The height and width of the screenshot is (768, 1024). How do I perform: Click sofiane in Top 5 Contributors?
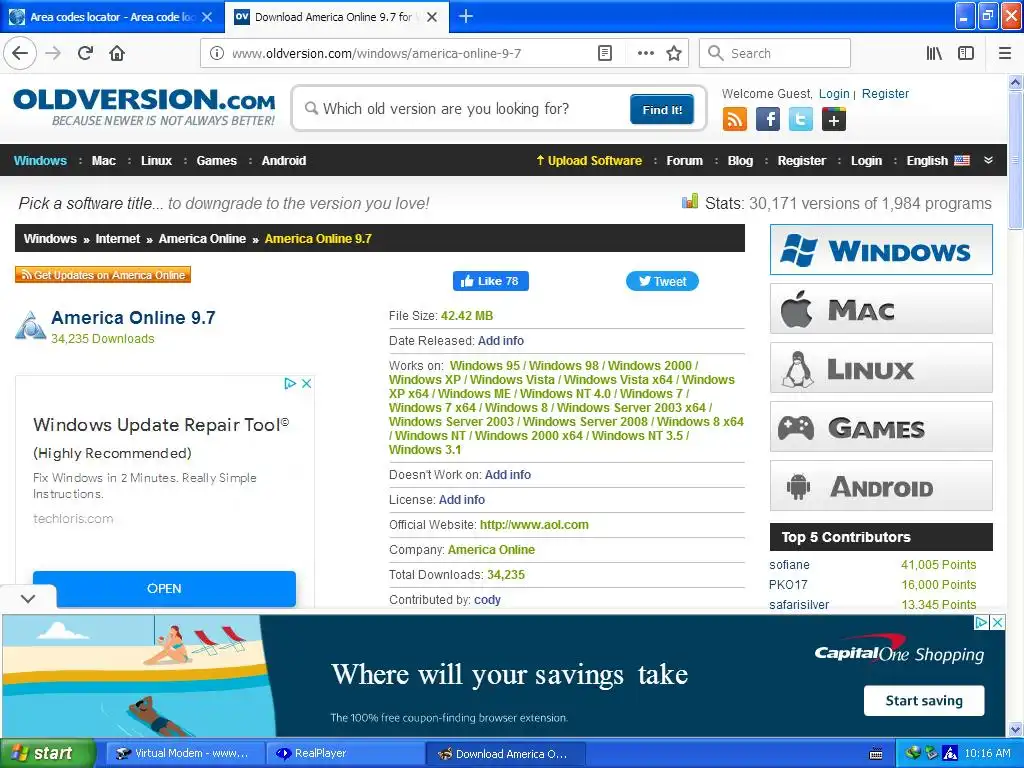(789, 564)
